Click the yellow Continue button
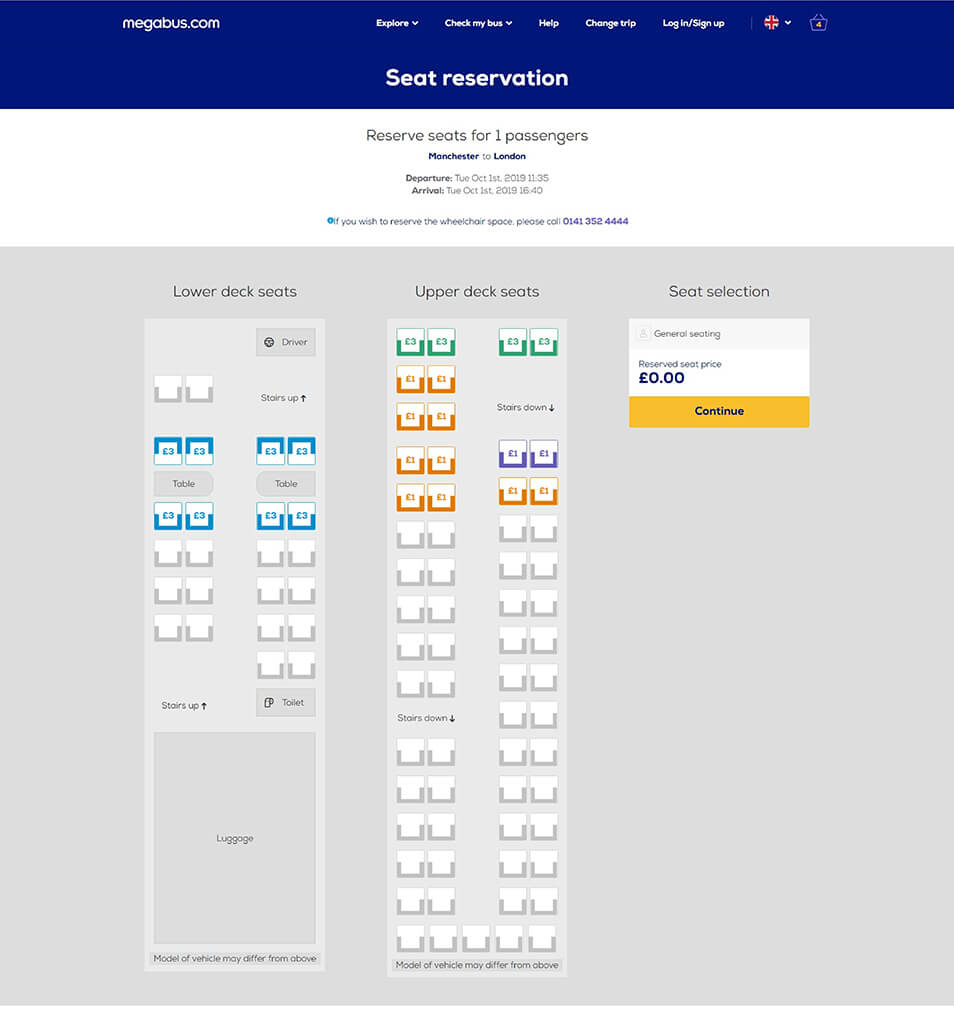 pos(719,411)
